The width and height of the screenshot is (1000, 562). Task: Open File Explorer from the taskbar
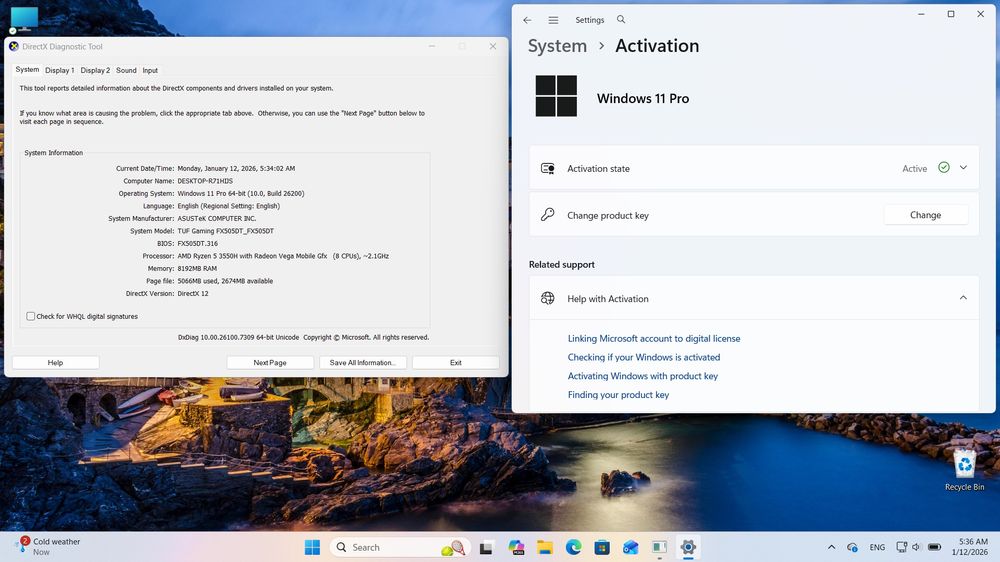(x=545, y=547)
